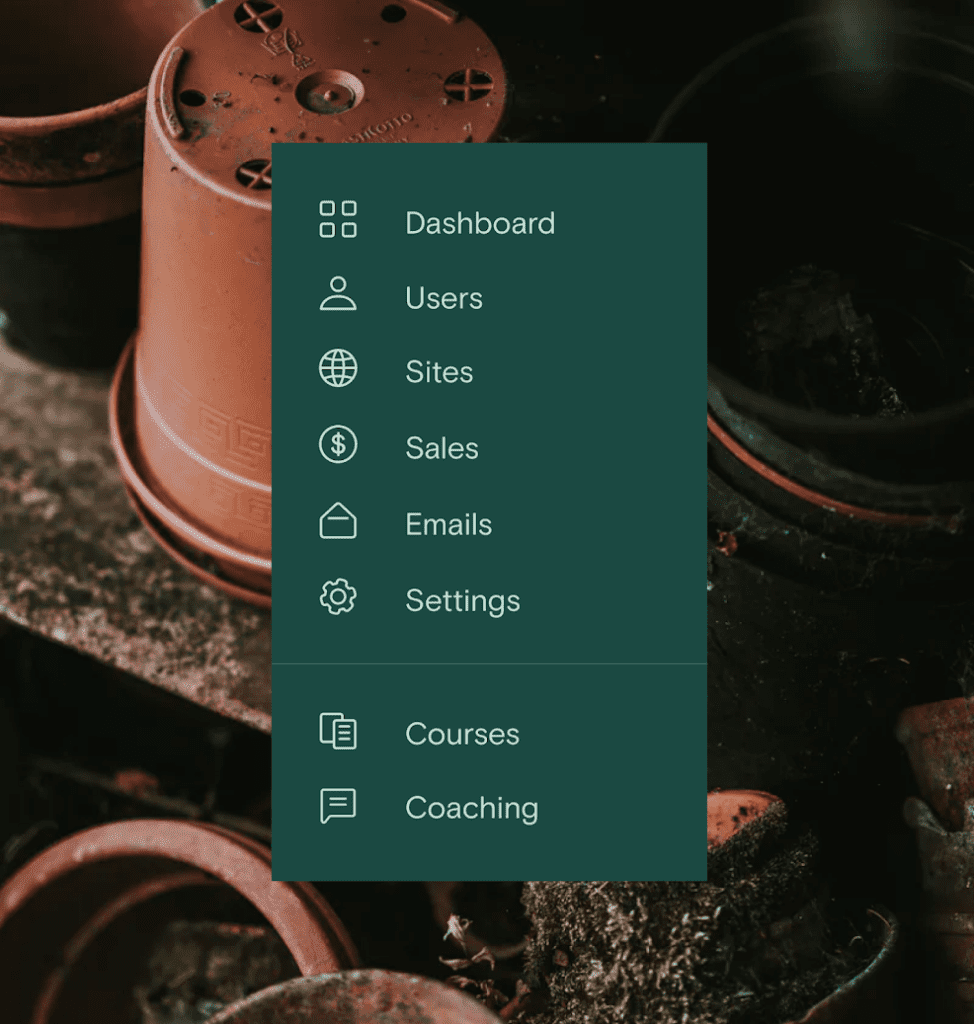Select the Emails text label
Viewport: 974px width, 1024px height.
(448, 524)
